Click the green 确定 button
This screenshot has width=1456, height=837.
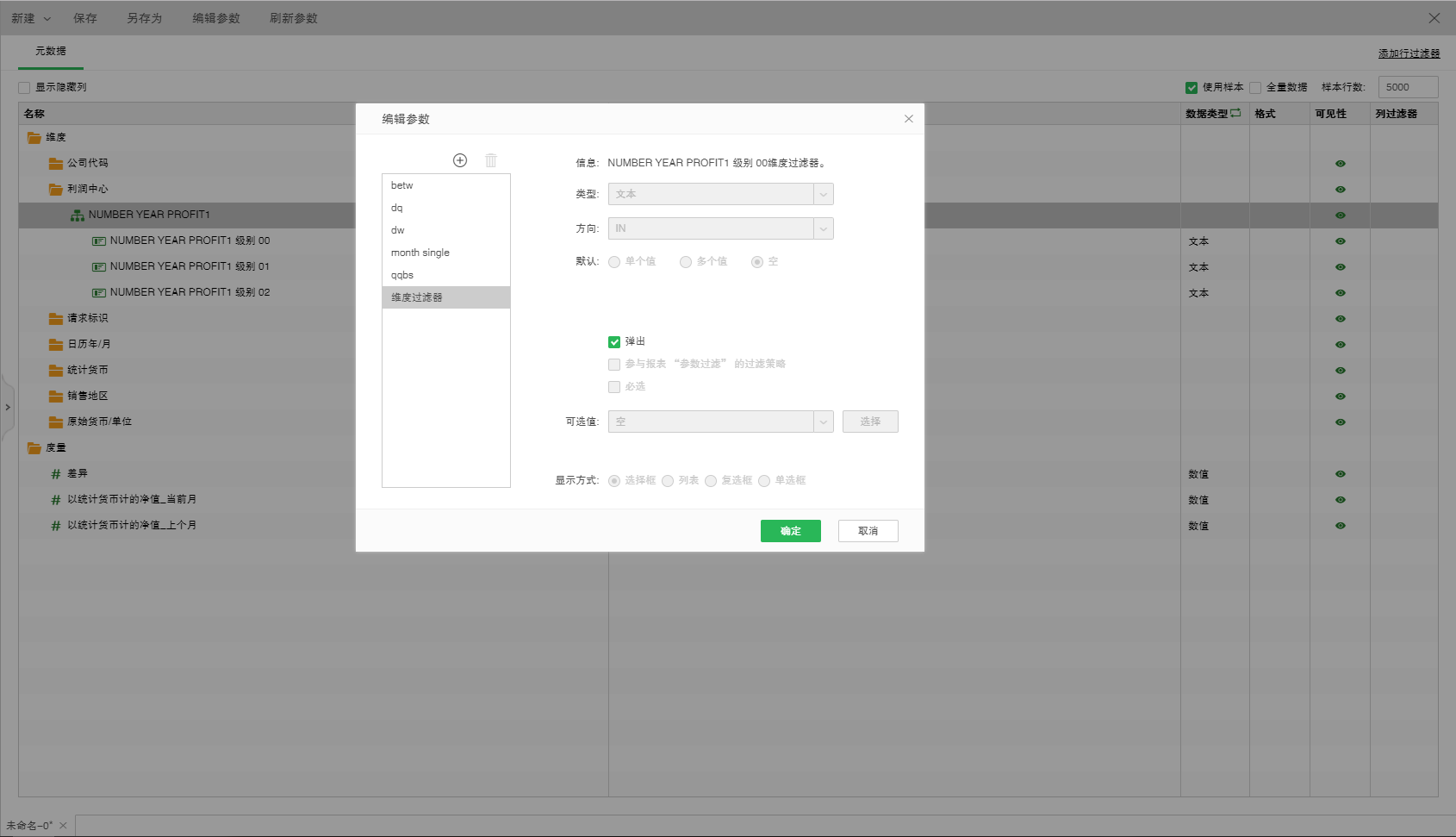tap(790, 531)
